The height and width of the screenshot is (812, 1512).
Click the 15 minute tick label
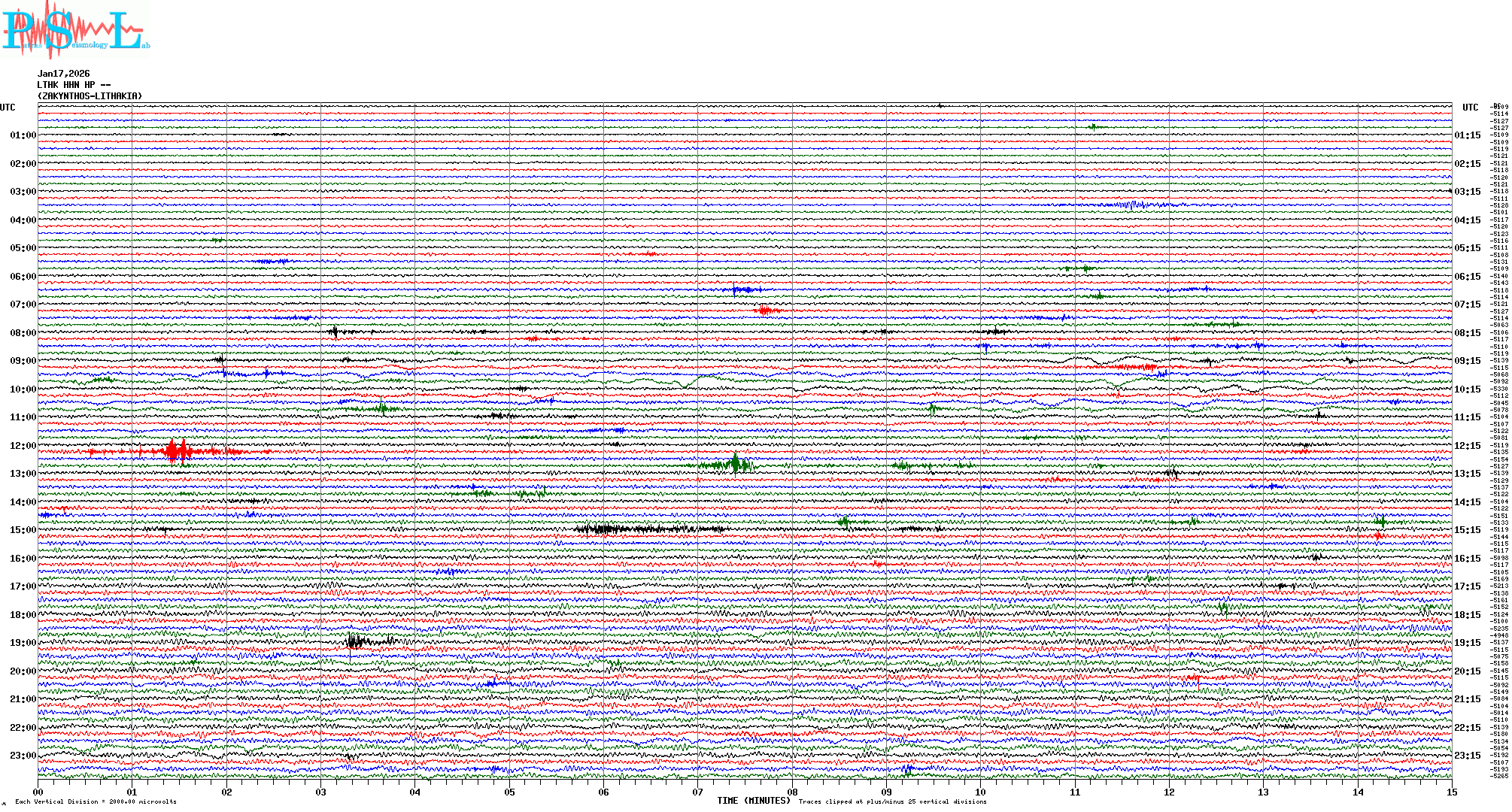click(x=1452, y=792)
